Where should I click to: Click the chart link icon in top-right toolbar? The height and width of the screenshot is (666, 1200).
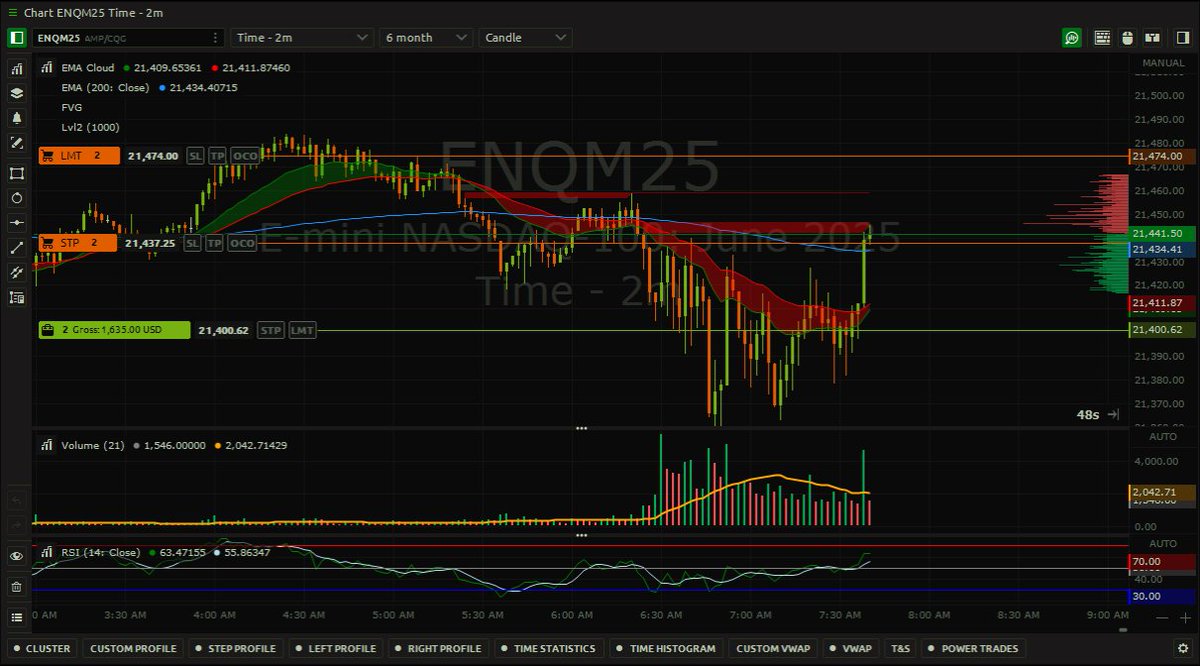tap(1152, 38)
